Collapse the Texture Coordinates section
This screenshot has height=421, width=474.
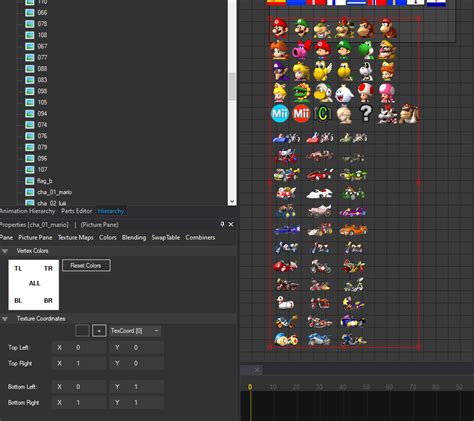[5, 319]
